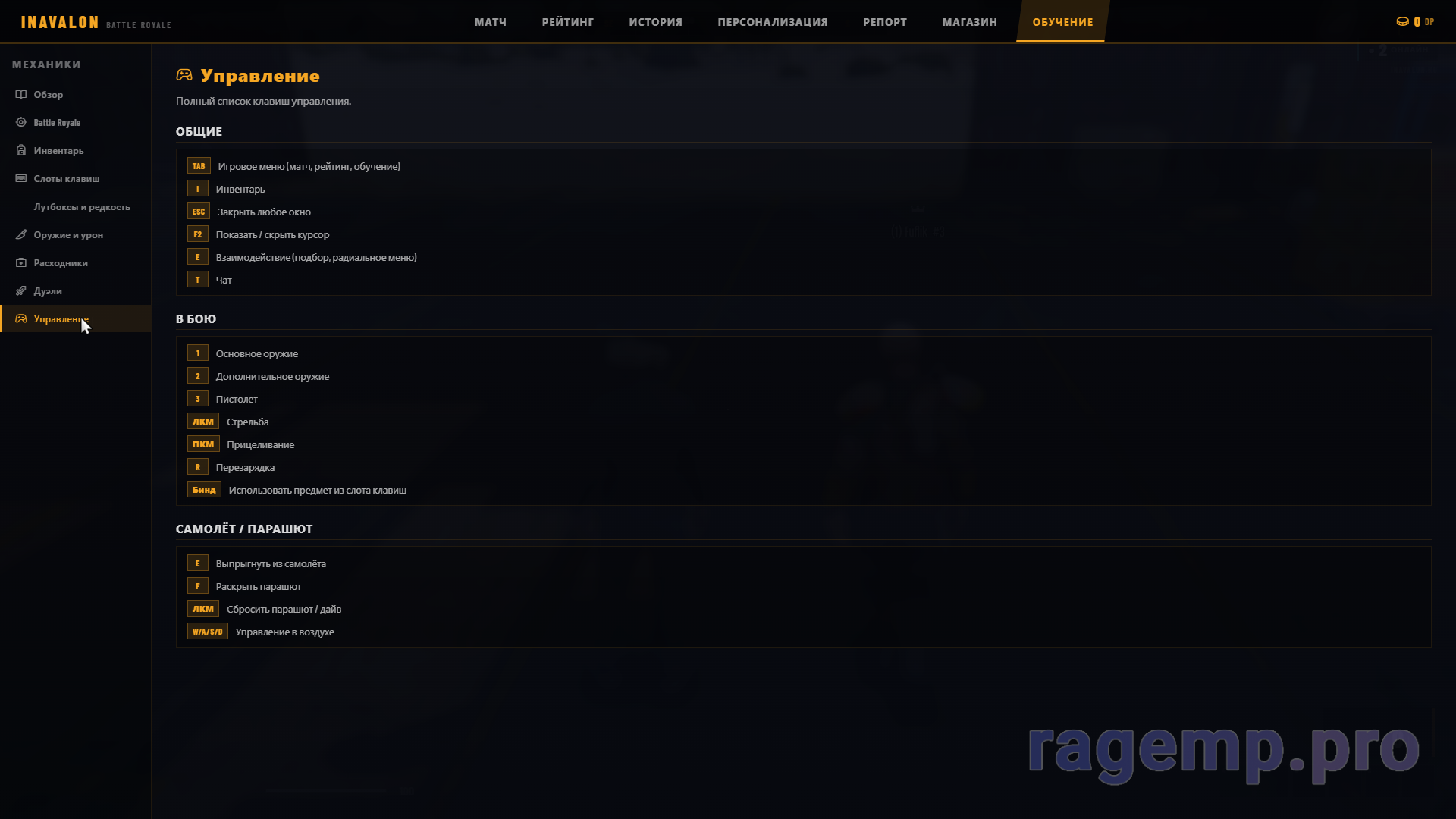Open the Матч tab
This screenshot has height=819, width=1456.
490,22
